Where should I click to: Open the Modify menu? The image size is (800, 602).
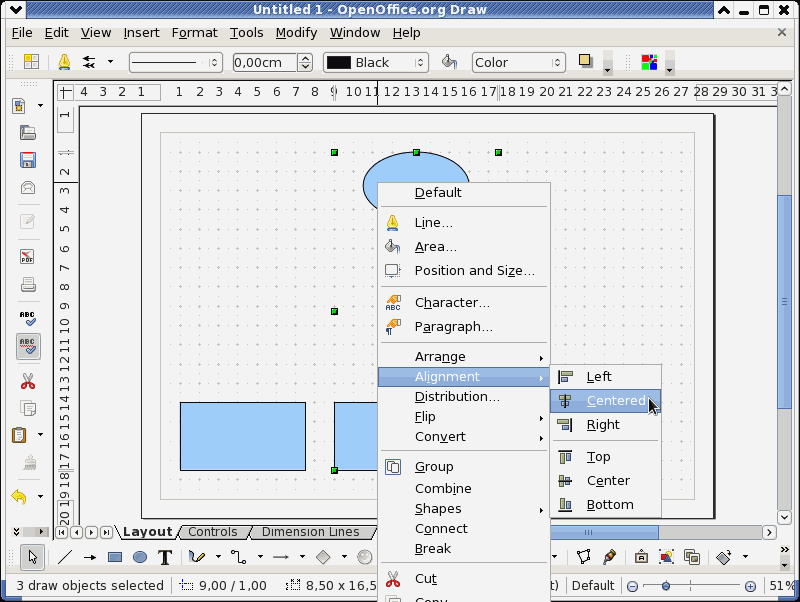(x=296, y=33)
